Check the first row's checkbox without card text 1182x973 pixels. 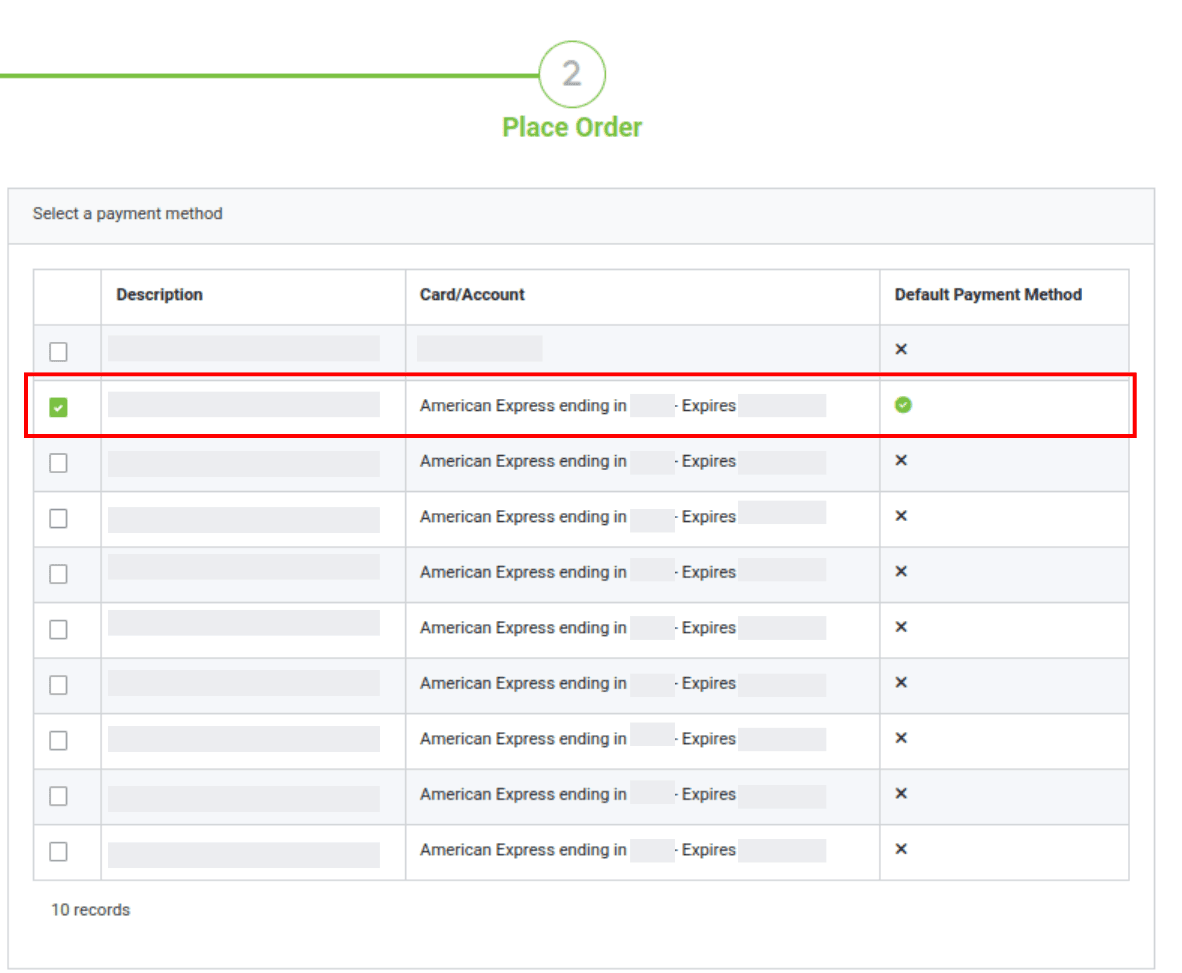[58, 352]
